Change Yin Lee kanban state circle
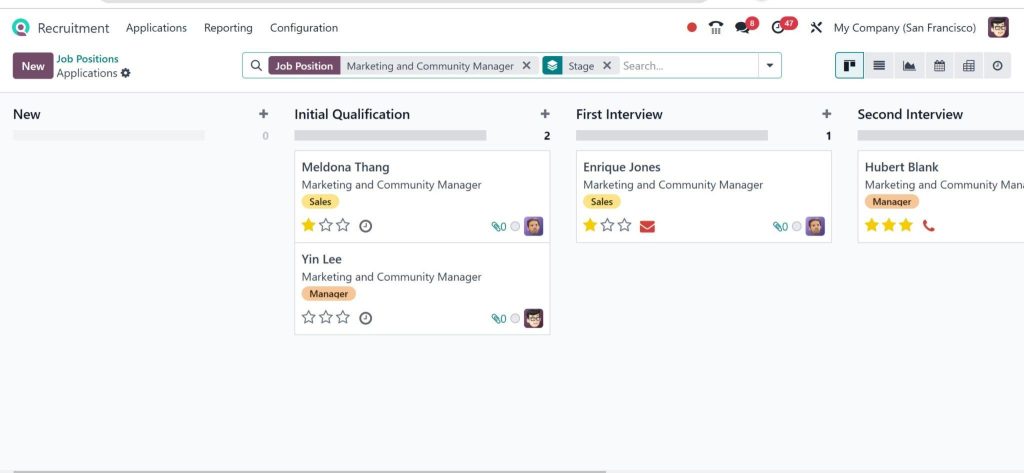 515,318
